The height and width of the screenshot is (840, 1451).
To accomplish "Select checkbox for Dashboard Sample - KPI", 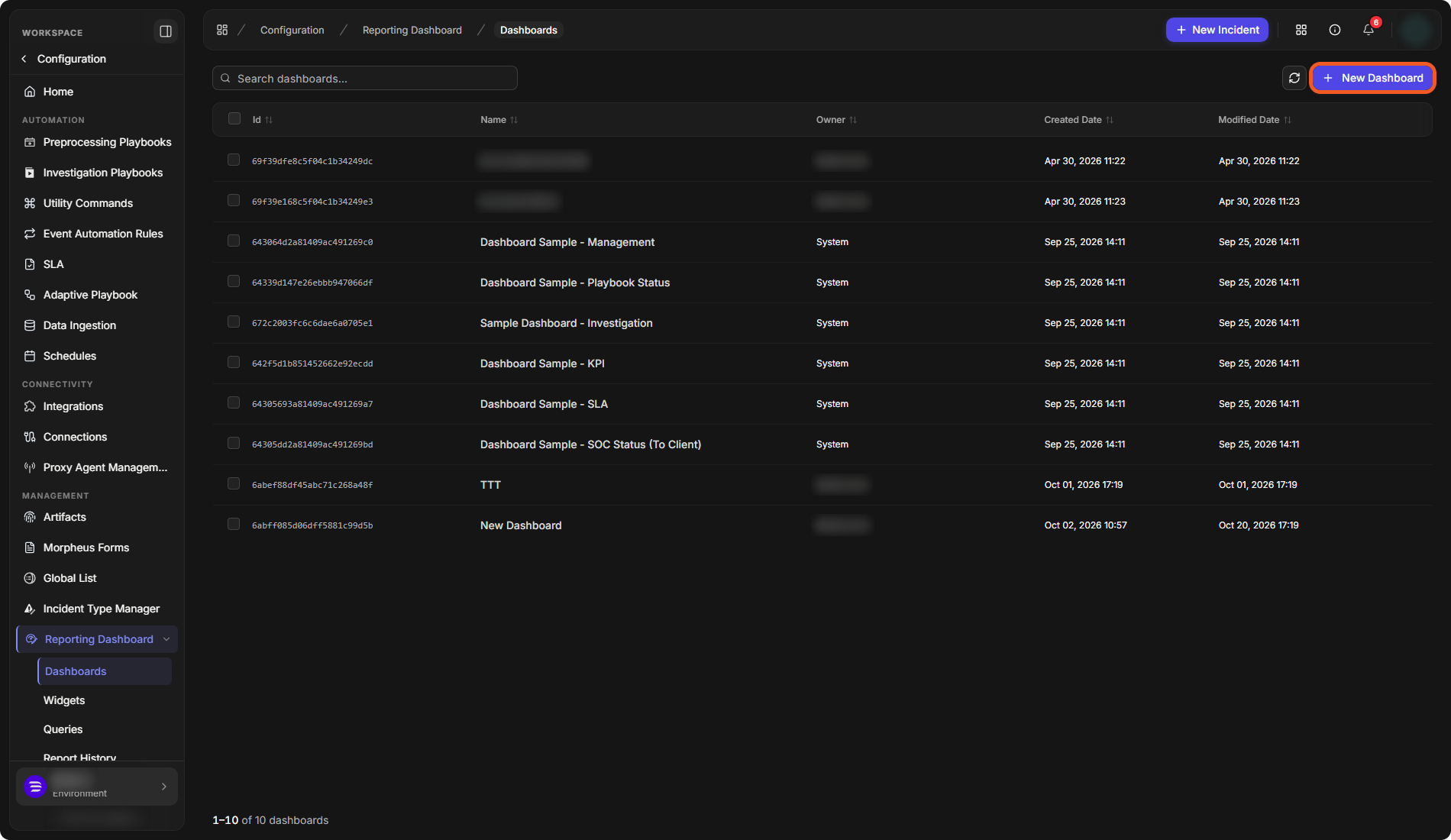I will [234, 362].
